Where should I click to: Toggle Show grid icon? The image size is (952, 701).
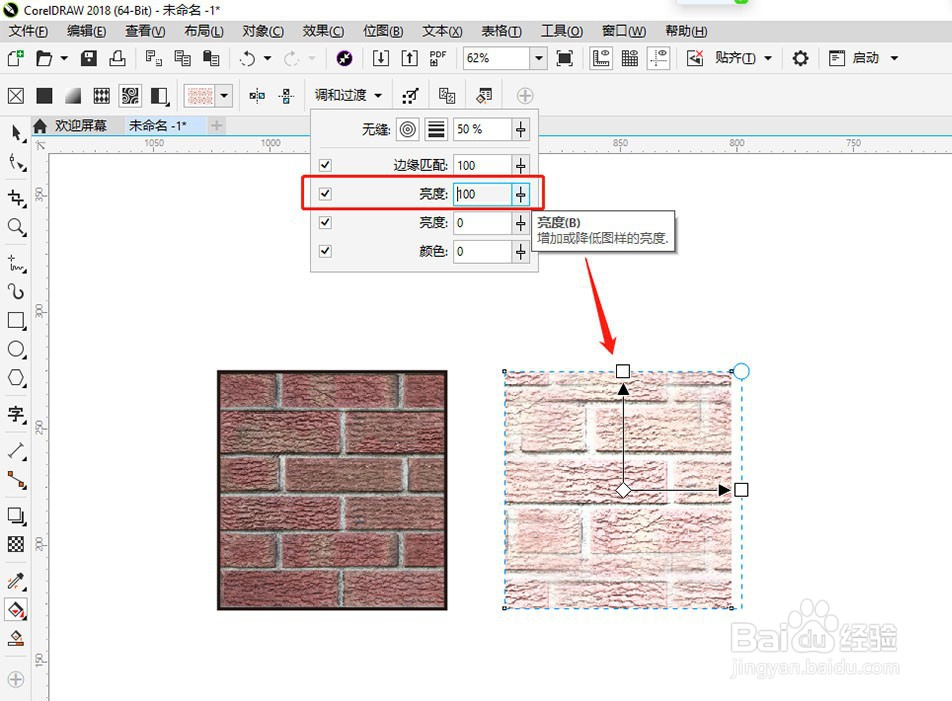click(x=630, y=58)
